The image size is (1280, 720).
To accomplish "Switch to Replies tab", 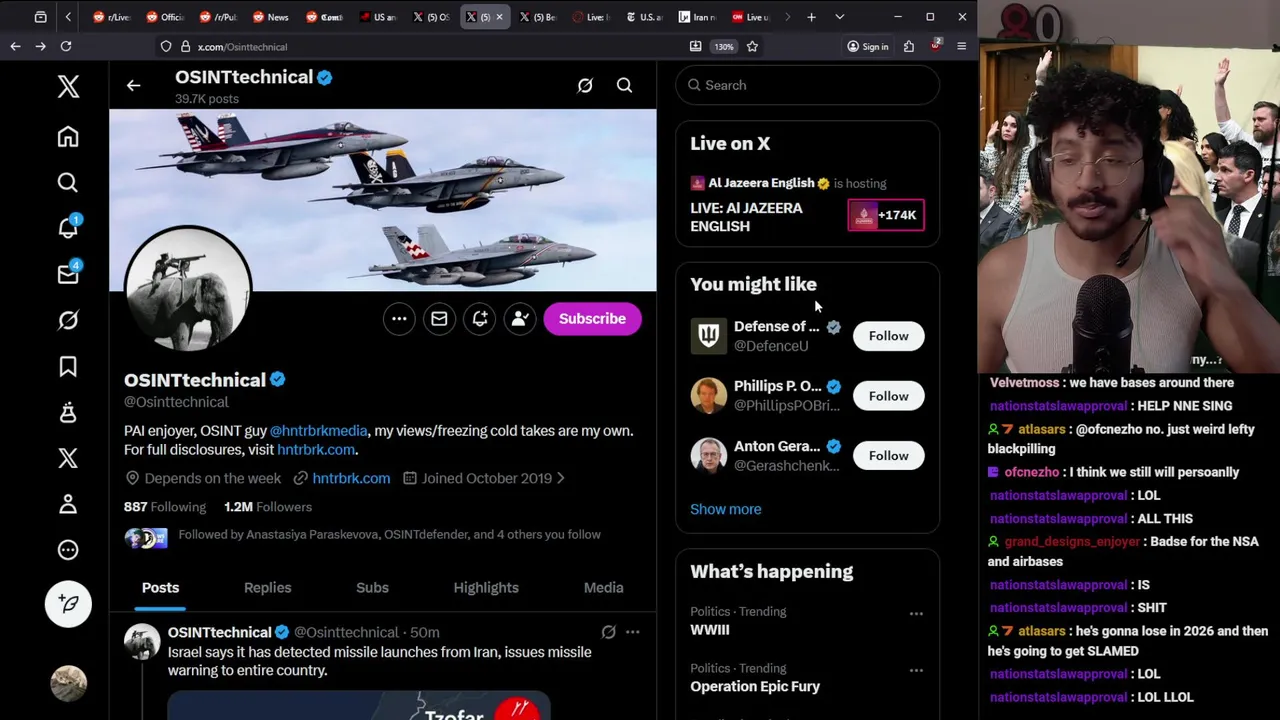I will (268, 588).
